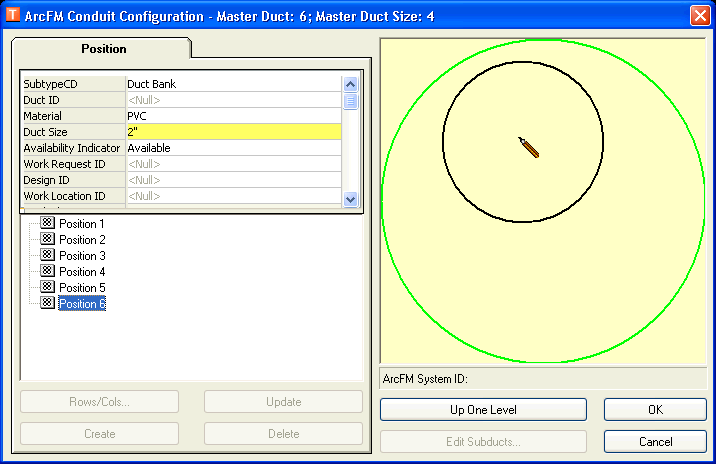The height and width of the screenshot is (464, 716).
Task: Click the Position 5 grid icon
Action: (x=47, y=287)
